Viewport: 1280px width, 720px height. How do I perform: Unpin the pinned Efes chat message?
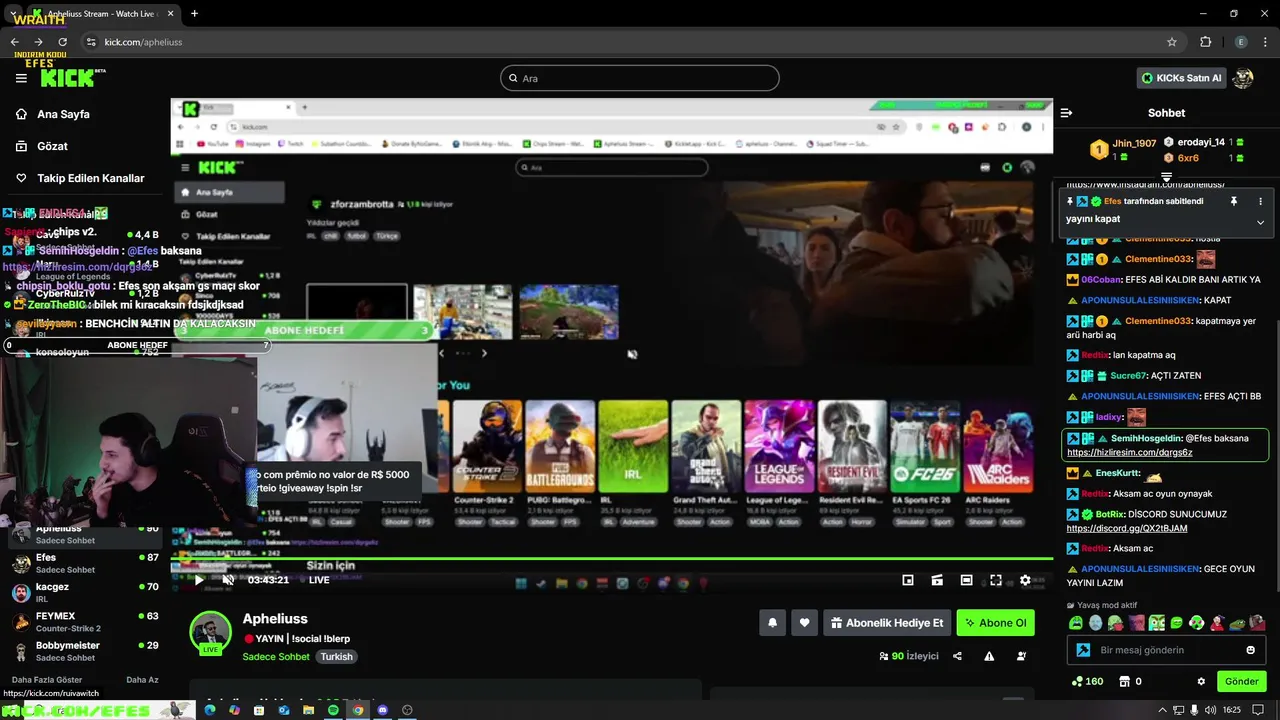(x=1233, y=201)
